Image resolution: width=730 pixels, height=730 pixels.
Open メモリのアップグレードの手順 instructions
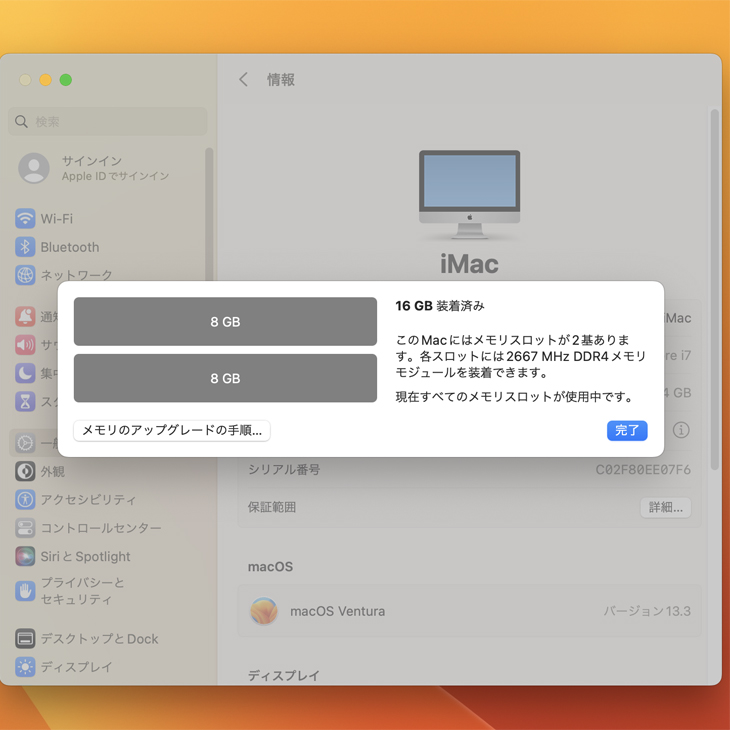[172, 430]
